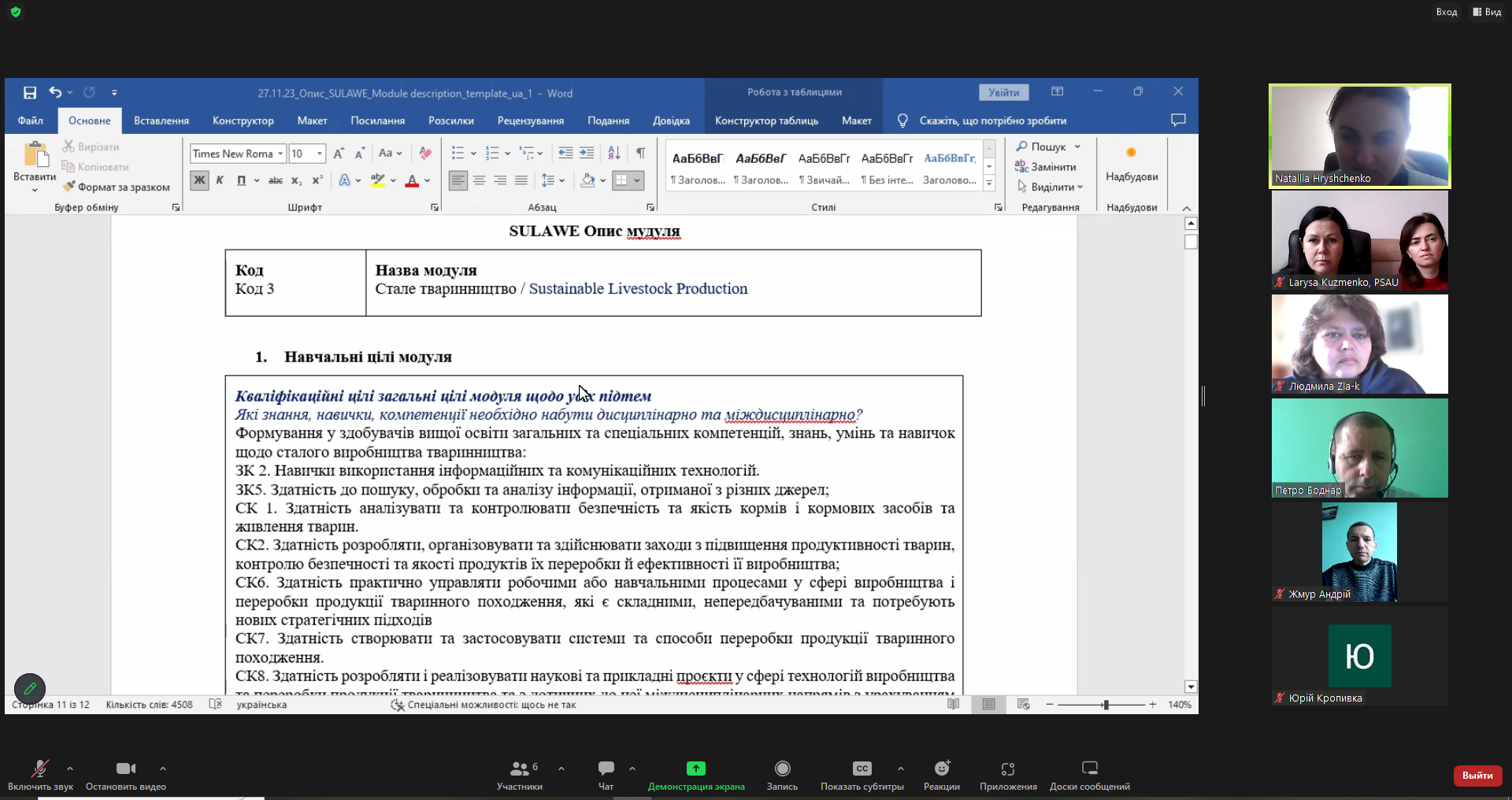Click Замінити replace command

pyautogui.click(x=1046, y=167)
